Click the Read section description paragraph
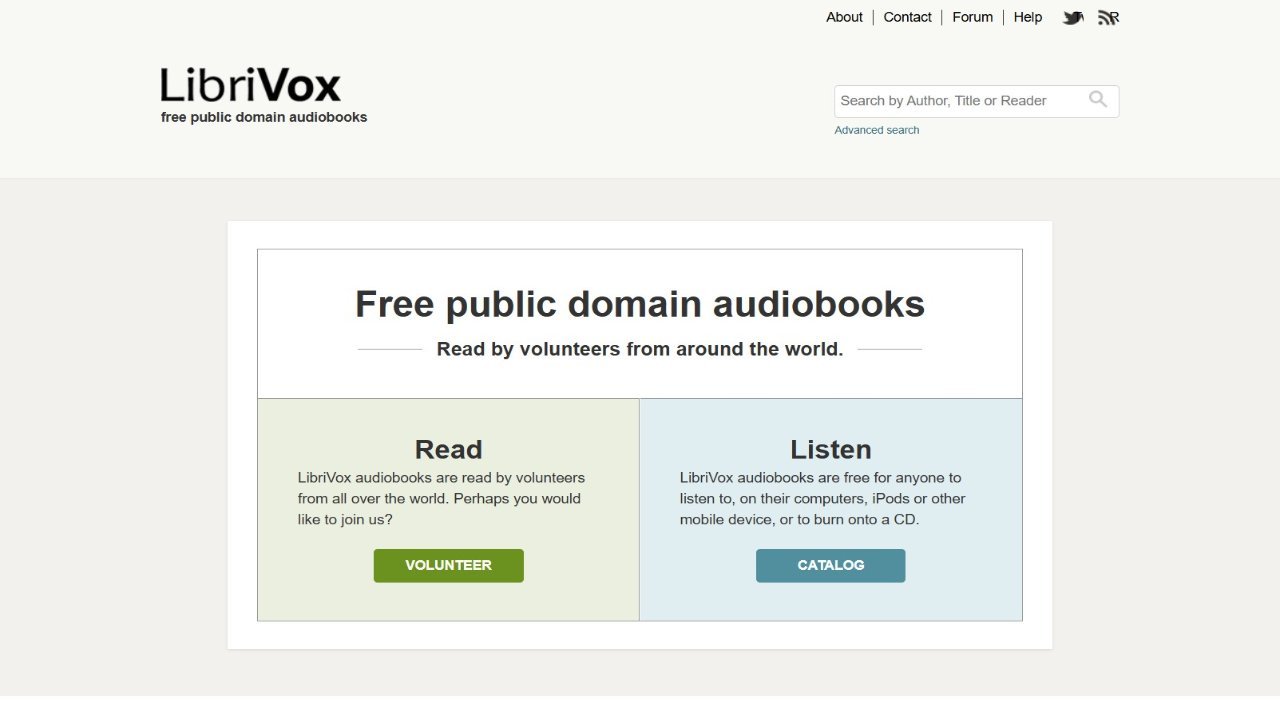 tap(442, 498)
